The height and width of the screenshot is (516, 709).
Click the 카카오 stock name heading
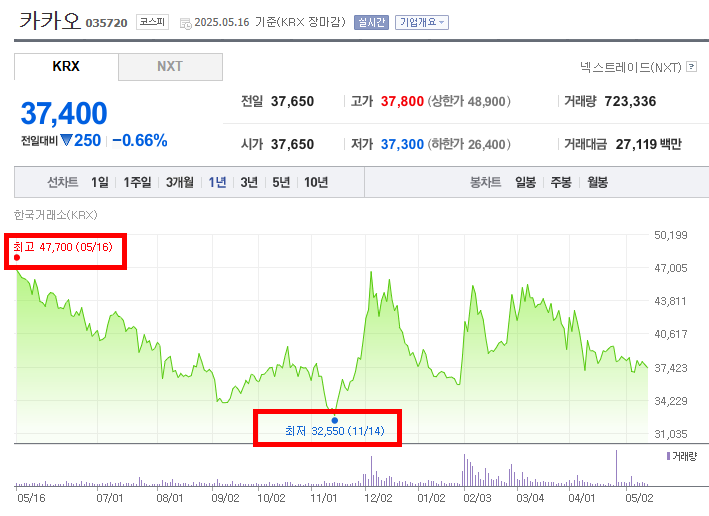point(49,20)
